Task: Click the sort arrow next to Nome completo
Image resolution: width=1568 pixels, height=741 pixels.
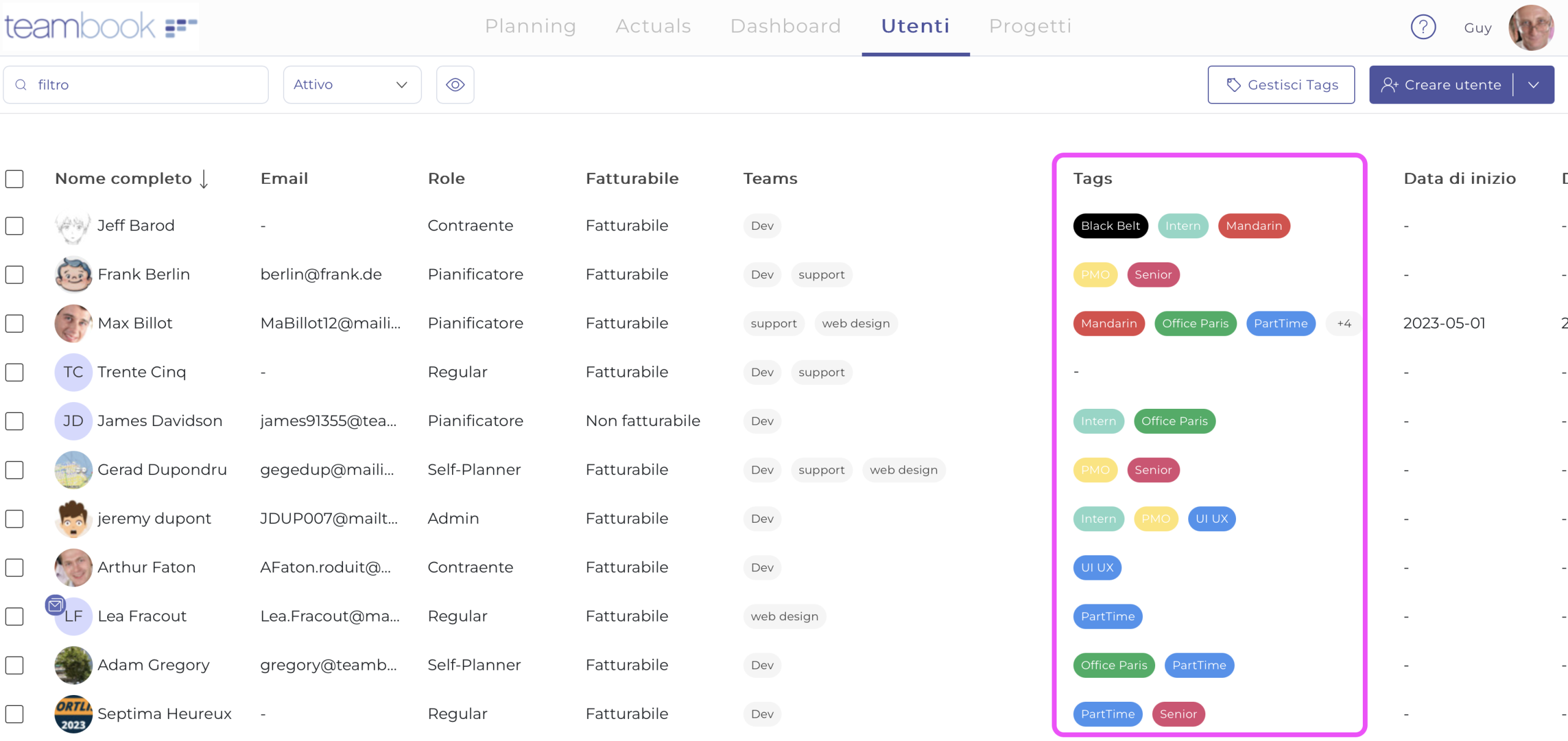Action: 204,179
